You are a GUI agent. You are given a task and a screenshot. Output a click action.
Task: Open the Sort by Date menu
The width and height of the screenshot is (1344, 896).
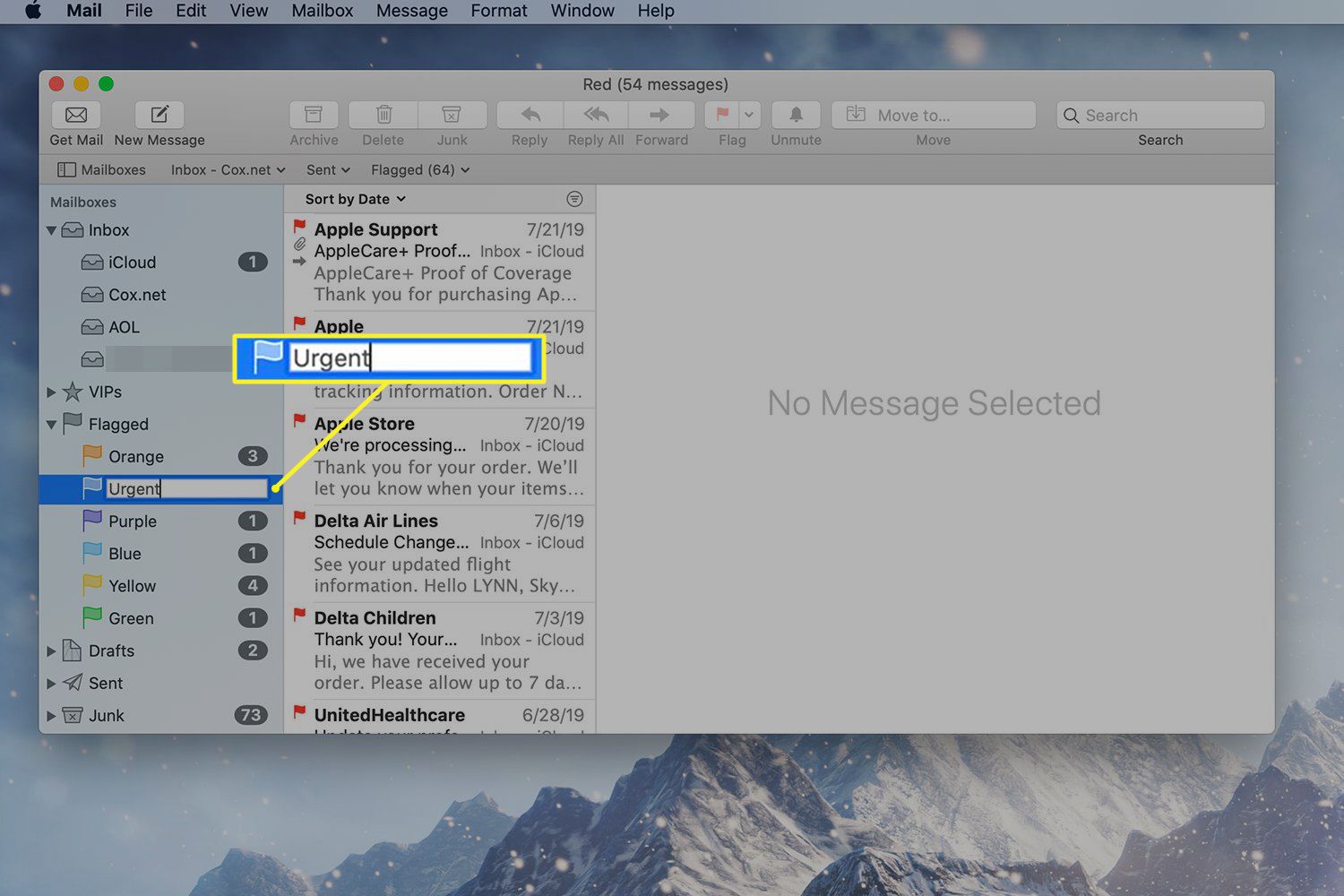(355, 199)
